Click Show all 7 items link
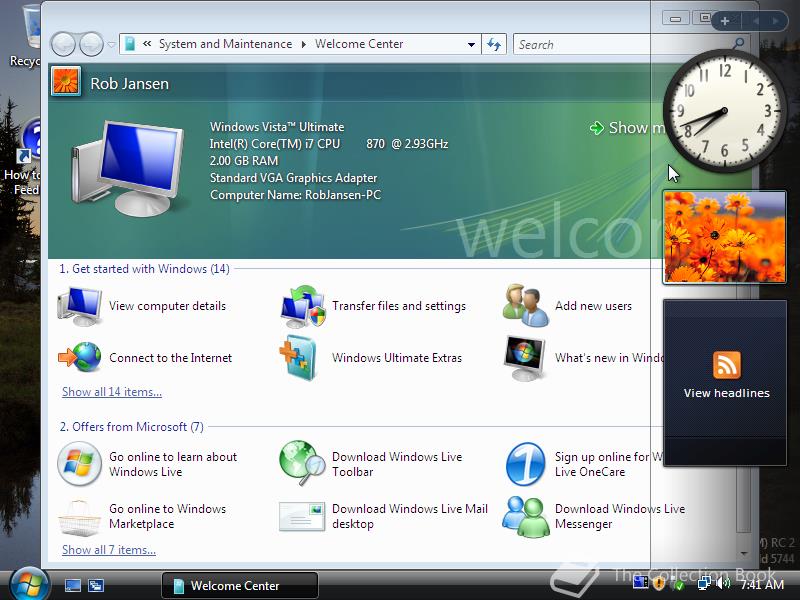This screenshot has width=800, height=600. point(109,550)
